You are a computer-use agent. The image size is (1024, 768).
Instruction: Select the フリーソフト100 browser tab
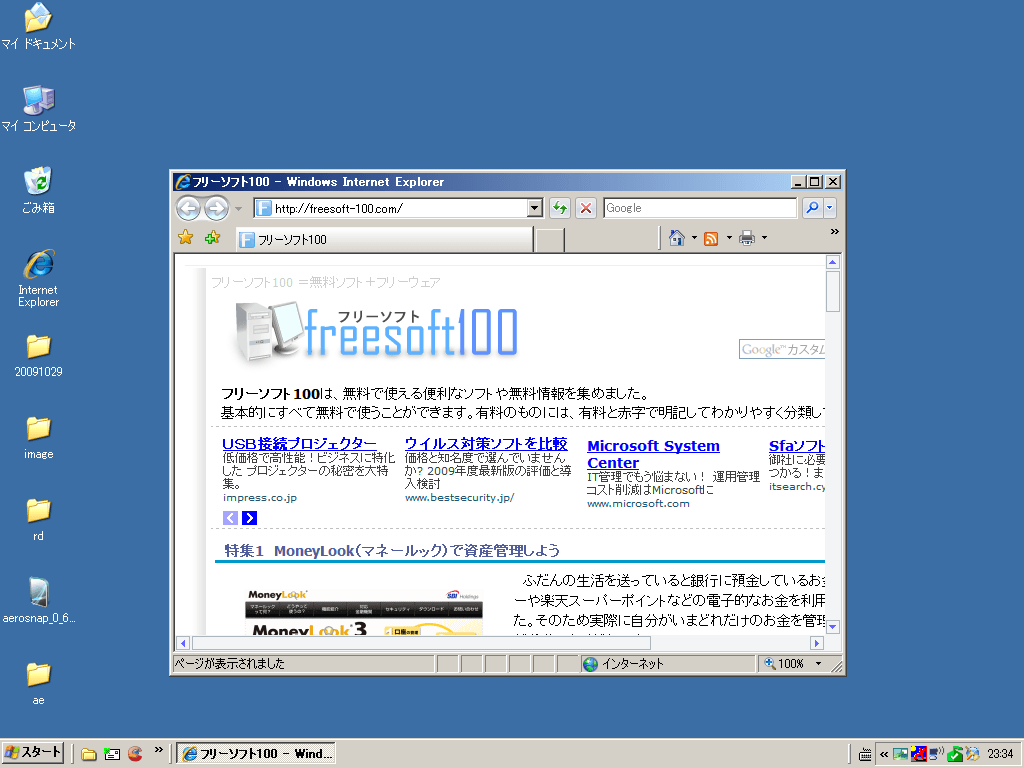(x=384, y=240)
